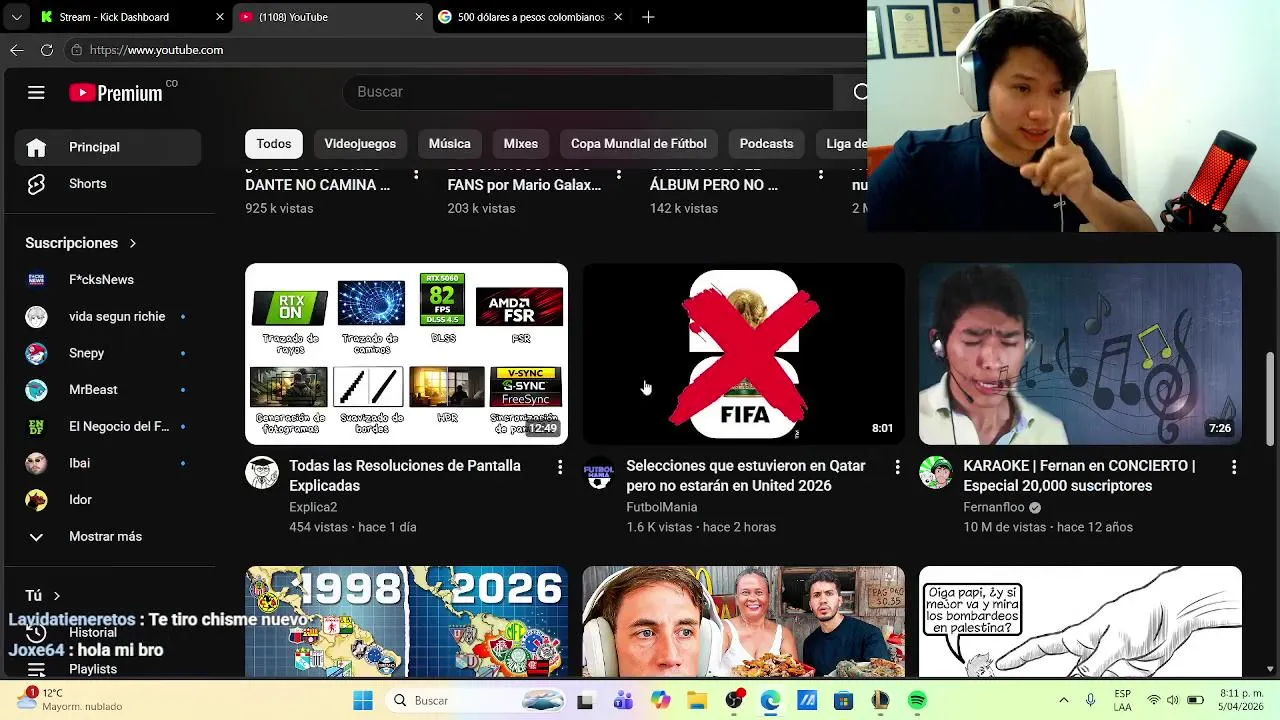The height and width of the screenshot is (720, 1280).
Task: Click the YouTube Buscar search field
Action: (590, 92)
